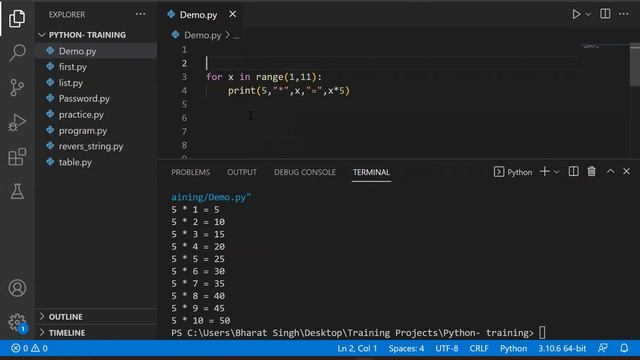Viewport: 640px width, 360px height.
Task: Open the Explorer view in activity bar
Action: (17, 18)
